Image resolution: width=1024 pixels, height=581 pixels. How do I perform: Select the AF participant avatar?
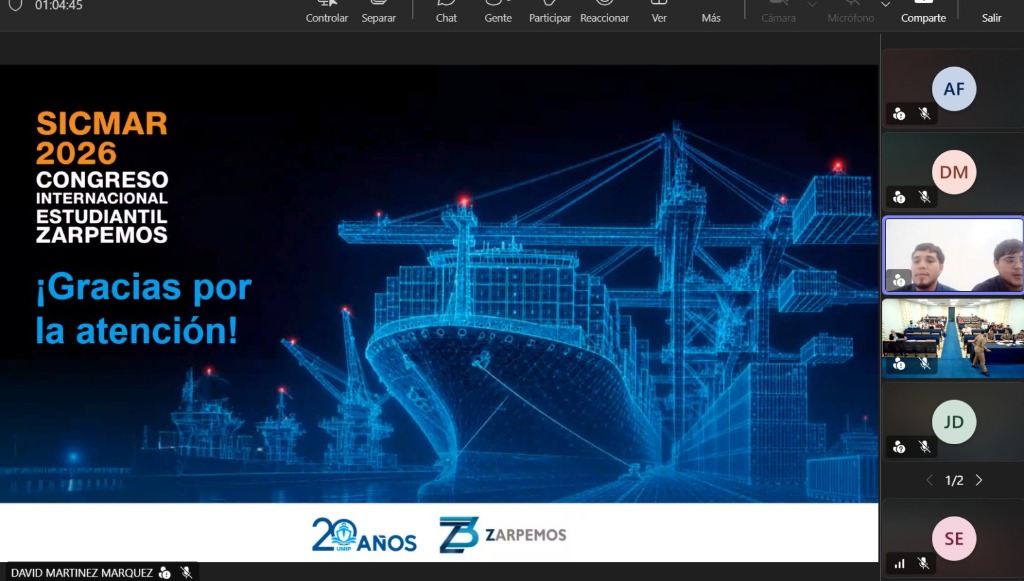954,89
